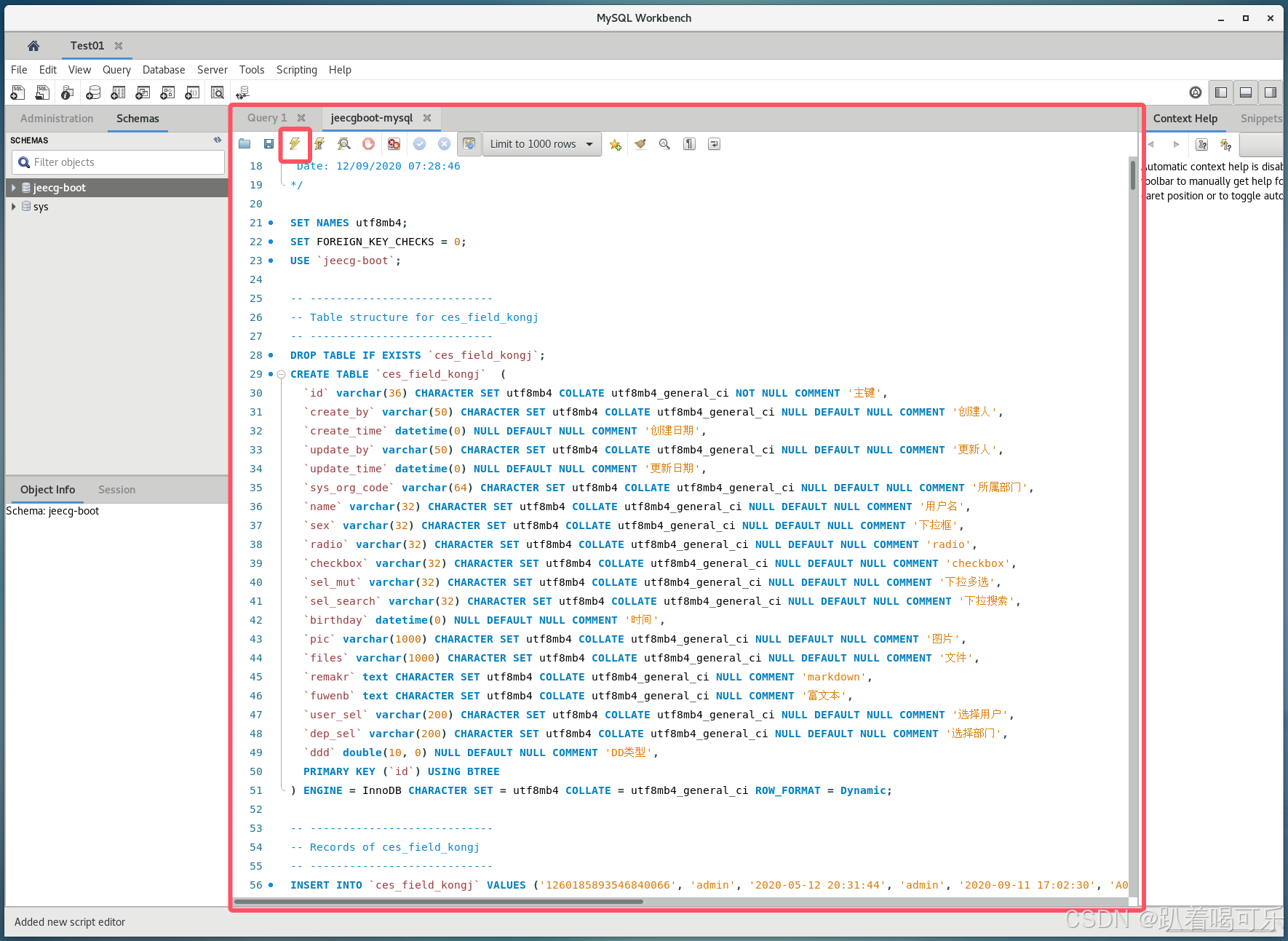The height and width of the screenshot is (941, 1288).
Task: Close the jeecgboot-mysql tab
Action: click(x=427, y=118)
